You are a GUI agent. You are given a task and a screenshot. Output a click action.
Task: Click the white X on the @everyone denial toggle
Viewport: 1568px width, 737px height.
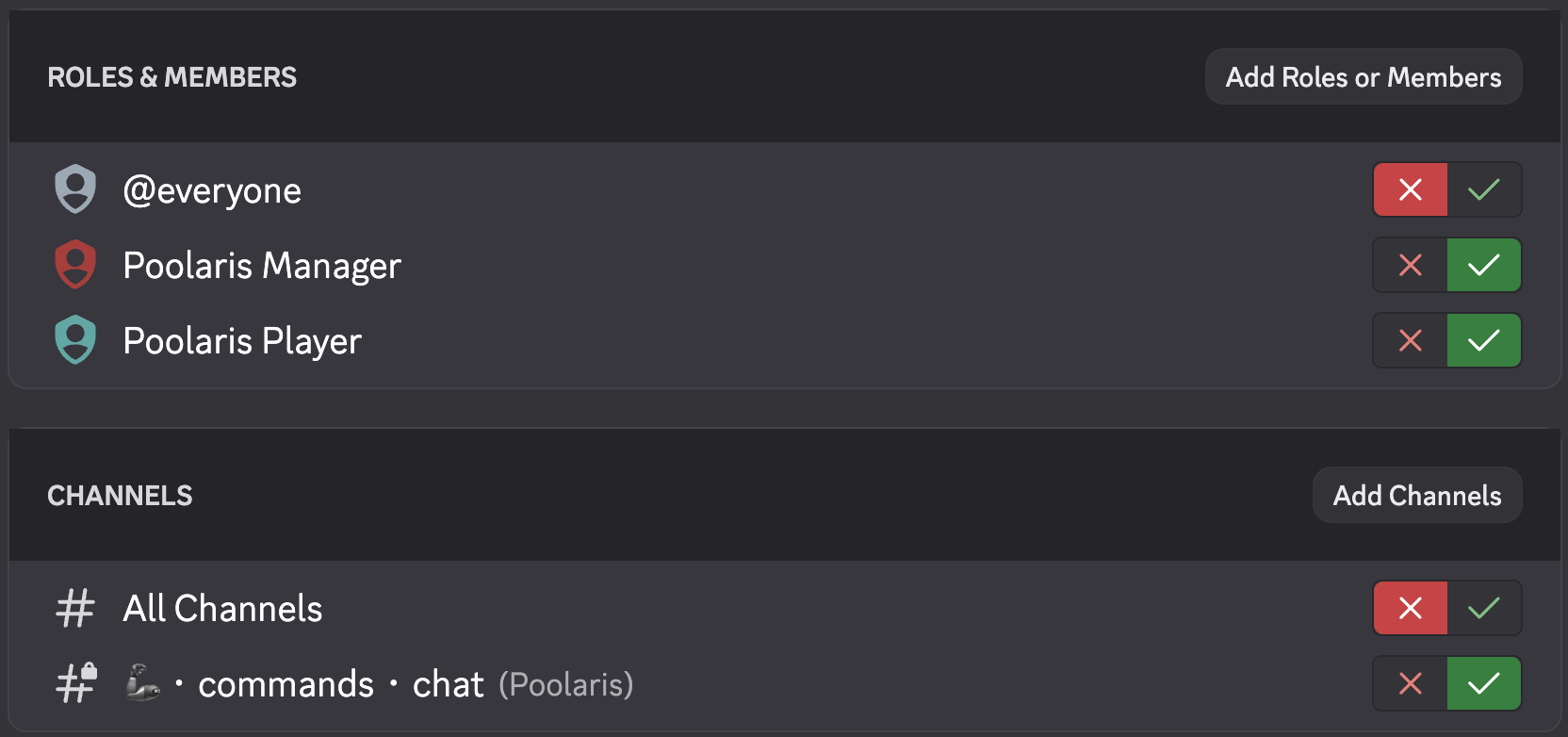1410,189
